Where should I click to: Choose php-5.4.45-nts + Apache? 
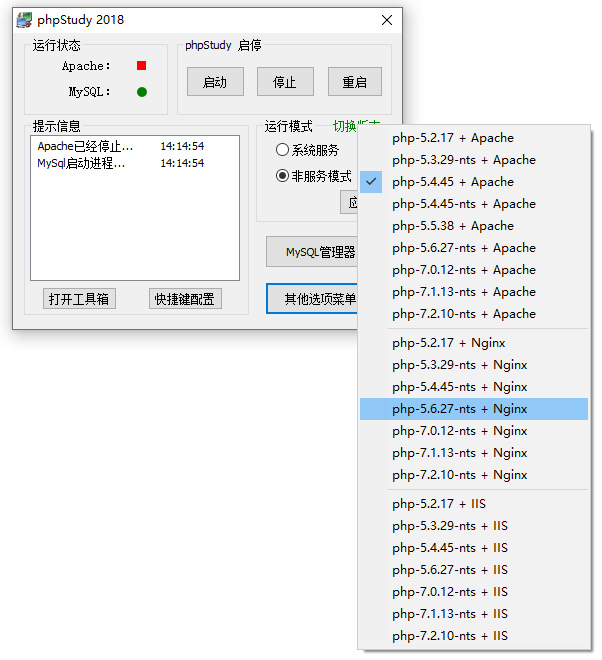[474, 204]
